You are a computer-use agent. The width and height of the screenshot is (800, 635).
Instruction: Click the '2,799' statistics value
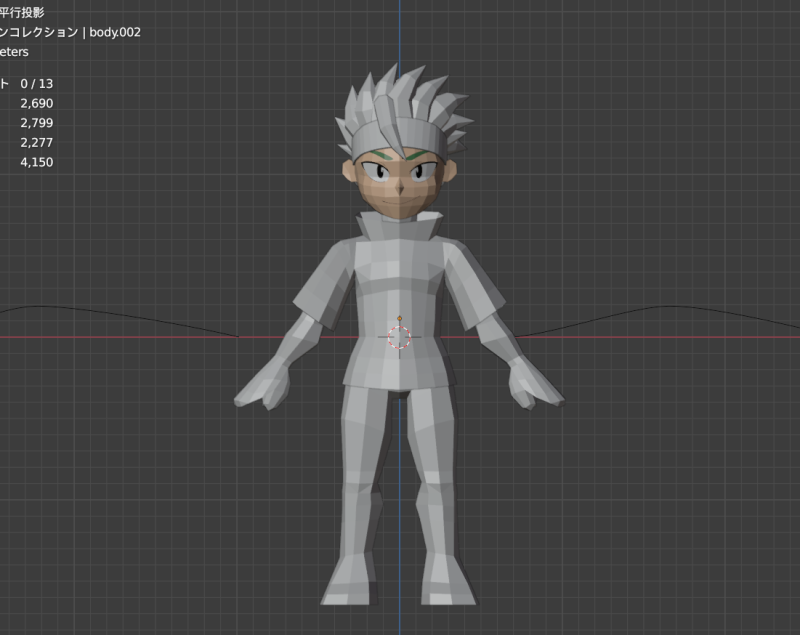[37, 123]
